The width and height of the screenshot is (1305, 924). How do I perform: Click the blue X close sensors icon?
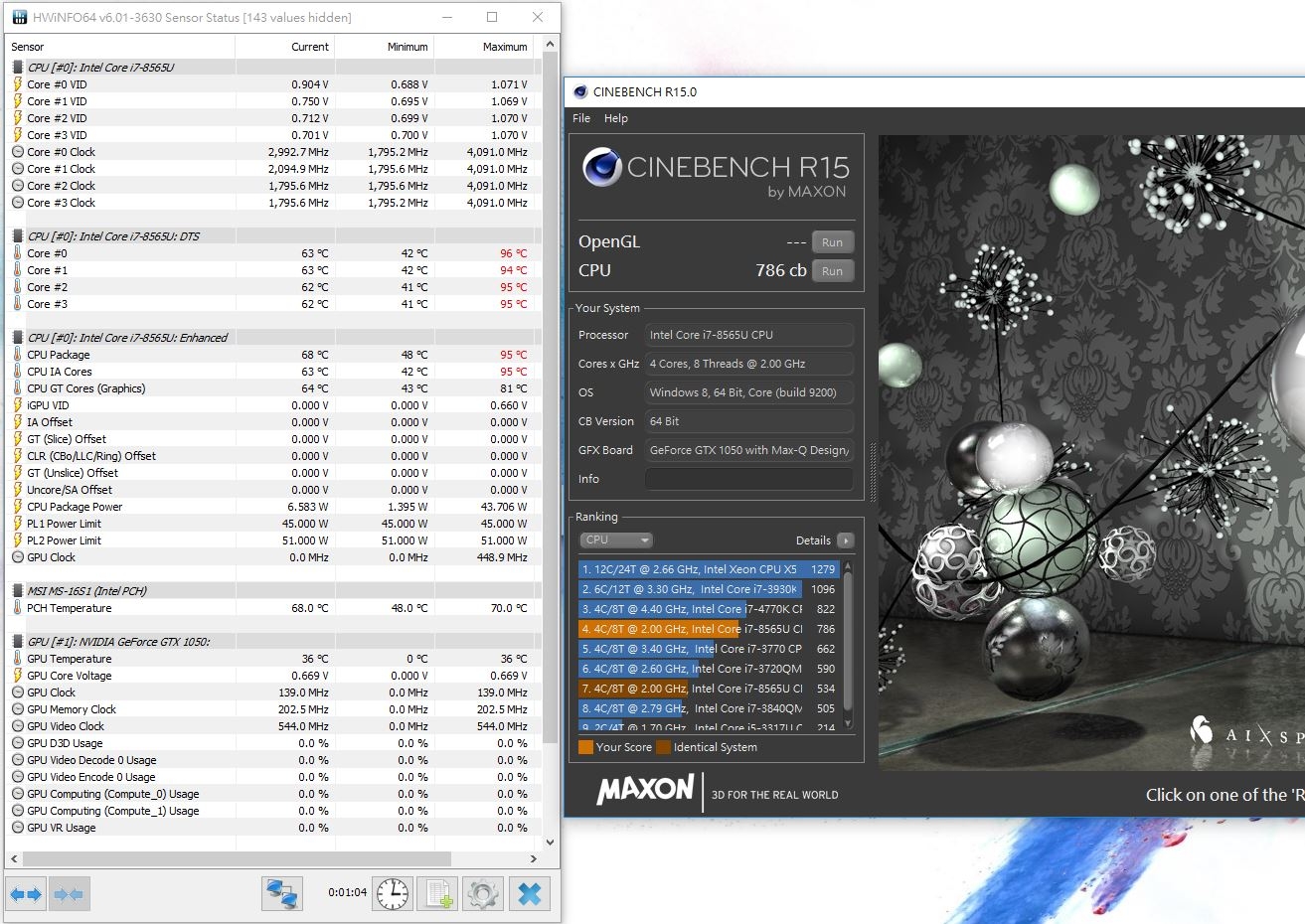pyautogui.click(x=530, y=894)
